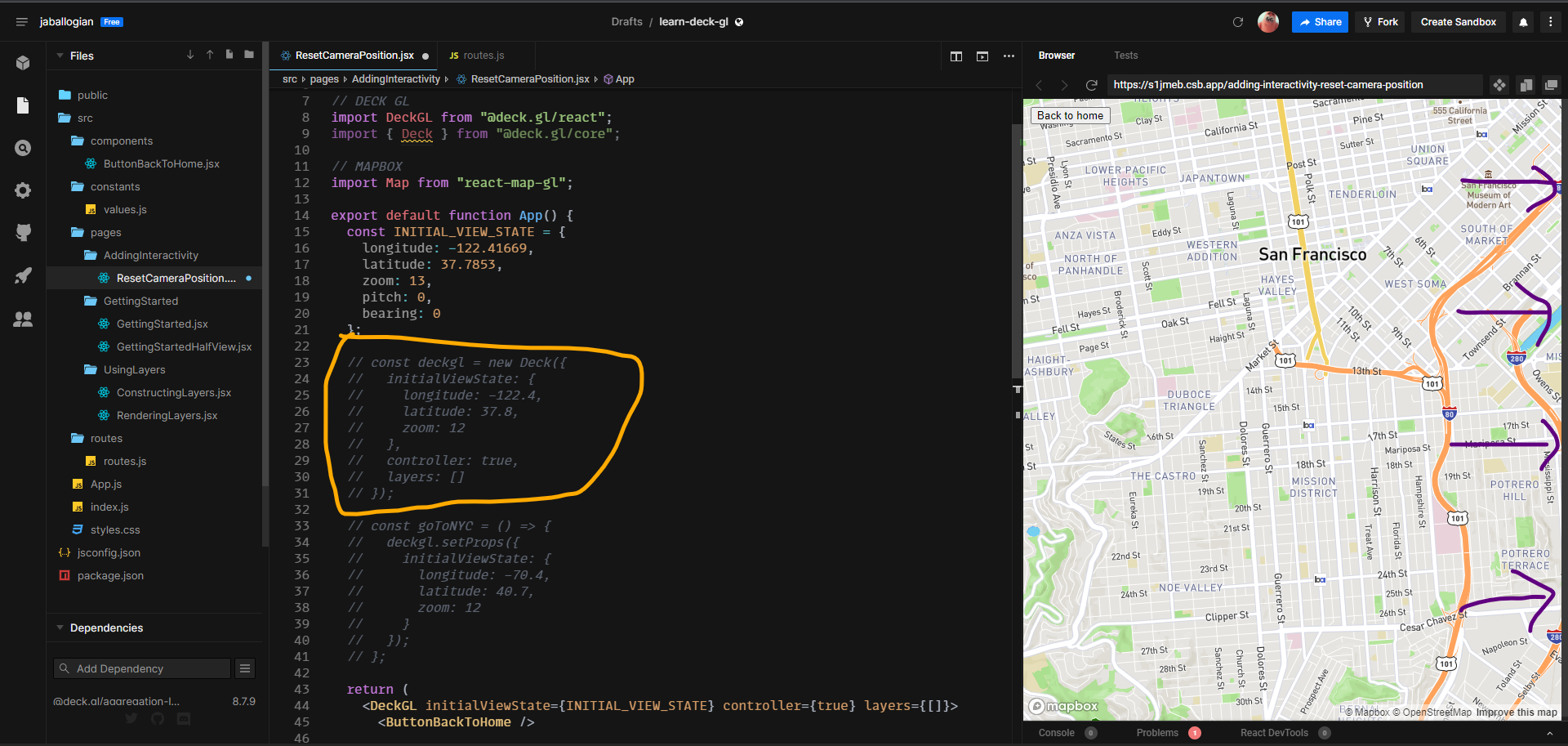Open the Search panel in the sidebar
Screen dimensions: 1568x746
23,147
